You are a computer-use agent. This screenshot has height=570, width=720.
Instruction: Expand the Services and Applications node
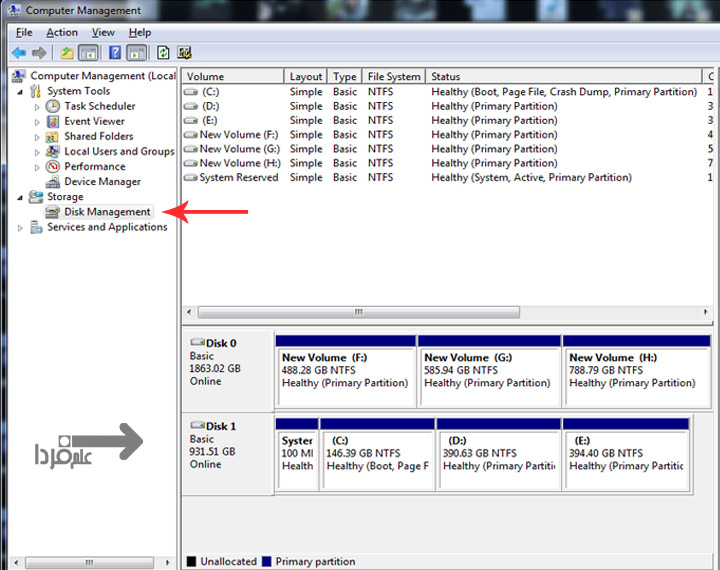click(22, 228)
